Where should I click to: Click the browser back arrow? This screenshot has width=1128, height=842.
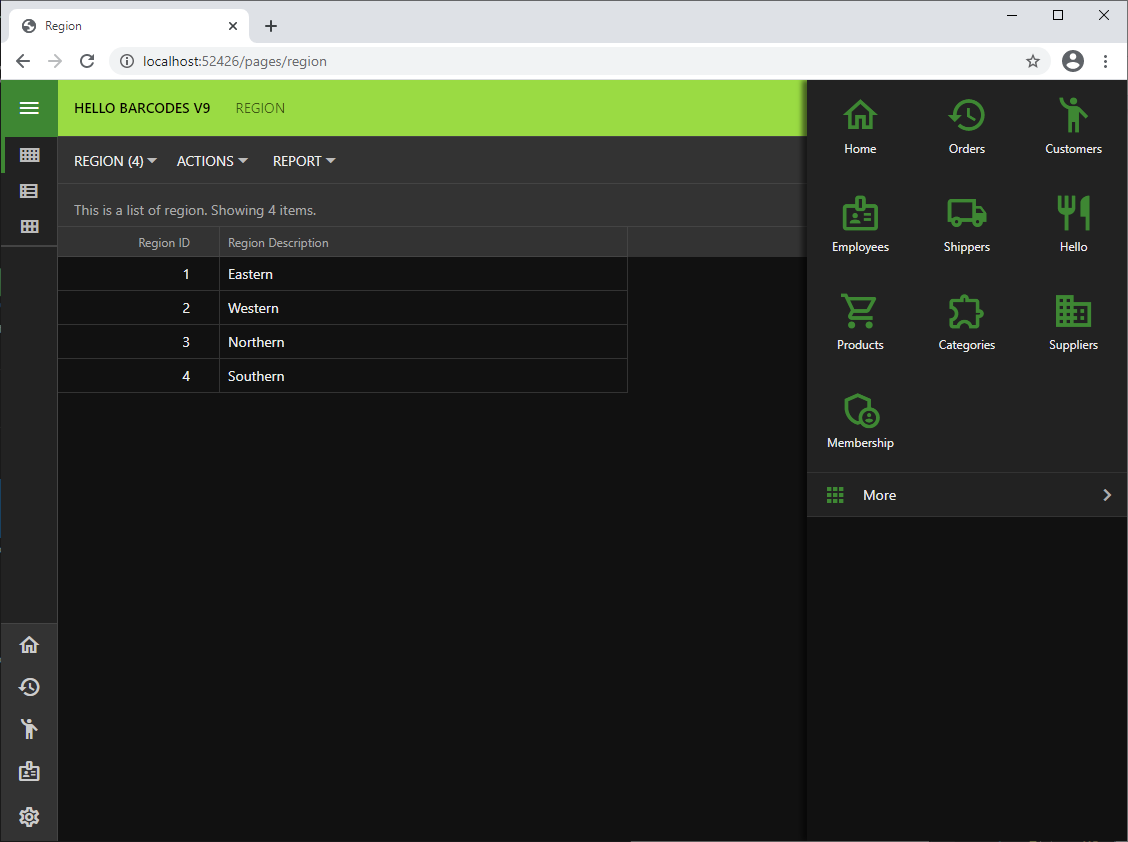coord(23,61)
